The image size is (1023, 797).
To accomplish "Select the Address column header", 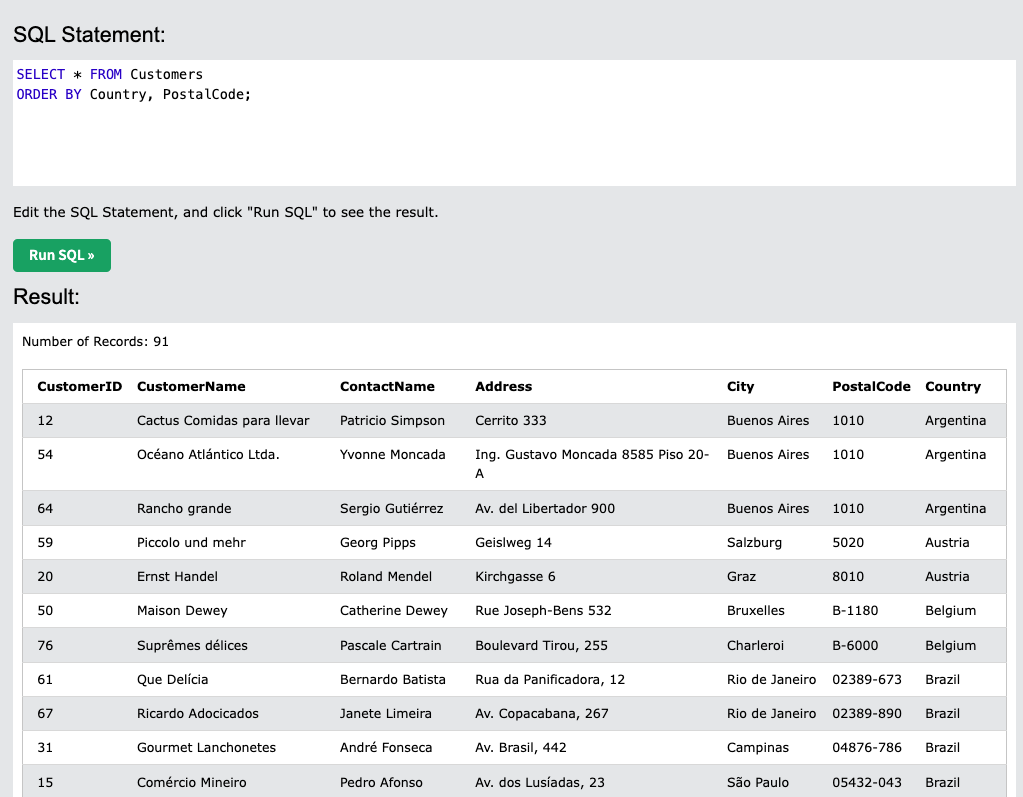I will (503, 386).
